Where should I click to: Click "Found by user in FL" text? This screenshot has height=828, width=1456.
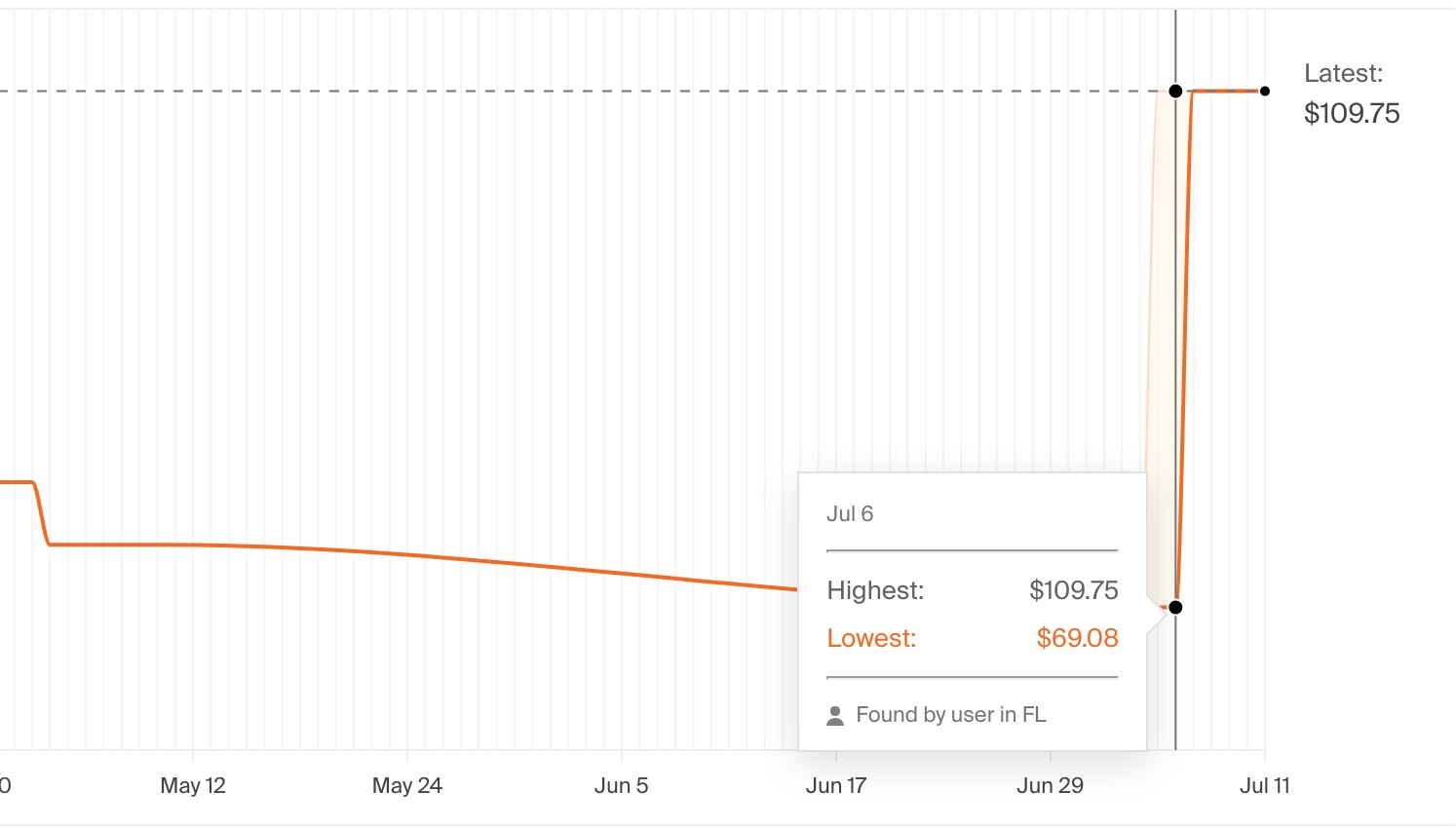[950, 715]
